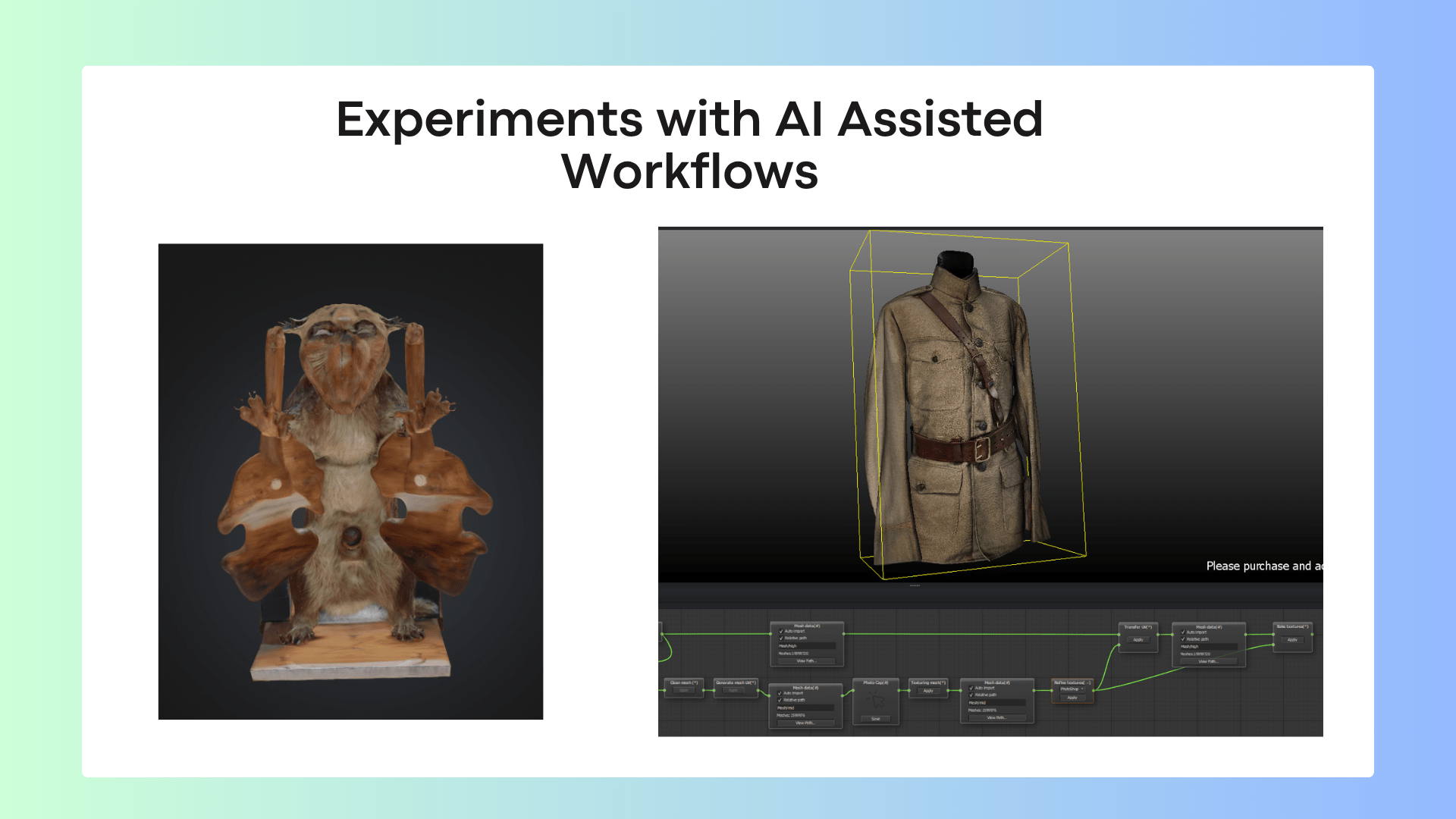Toggle Auto import in Mesh data node before Bake textures
This screenshot has height=819, width=1456.
[1183, 632]
